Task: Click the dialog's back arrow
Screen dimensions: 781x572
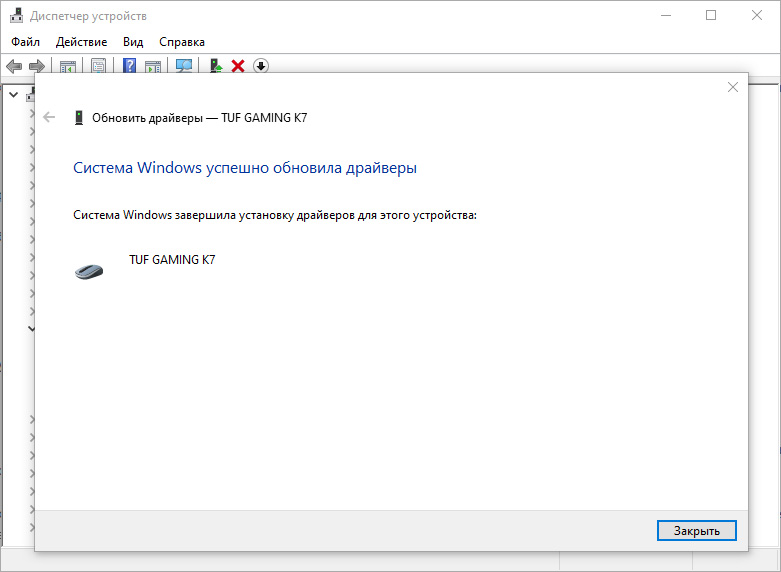Action: (49, 117)
